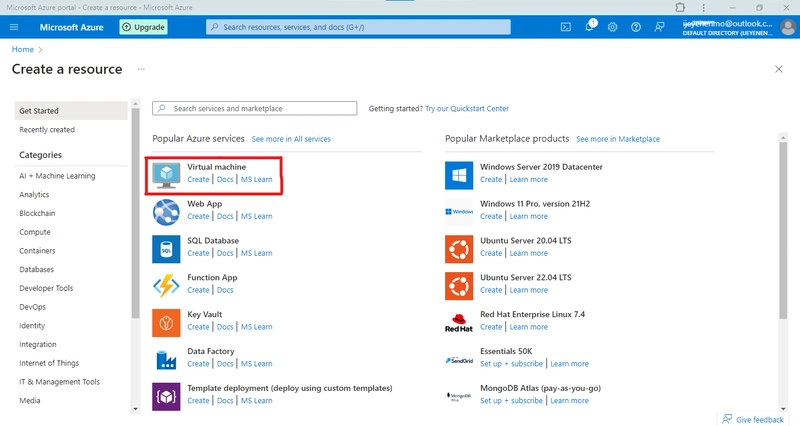Open the Blockchain category
The height and width of the screenshot is (426, 800).
(x=37, y=213)
